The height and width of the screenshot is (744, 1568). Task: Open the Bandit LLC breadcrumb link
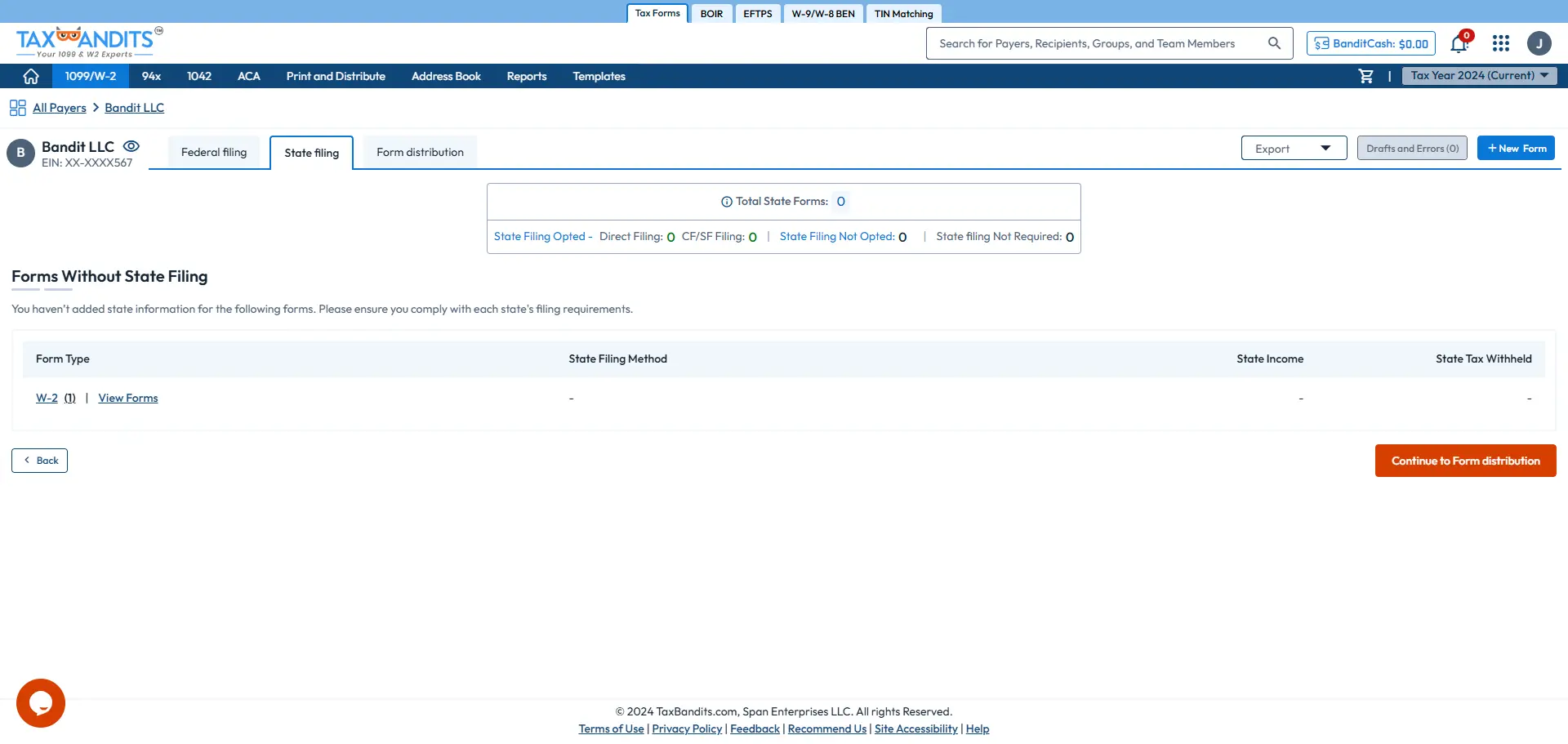click(x=134, y=108)
